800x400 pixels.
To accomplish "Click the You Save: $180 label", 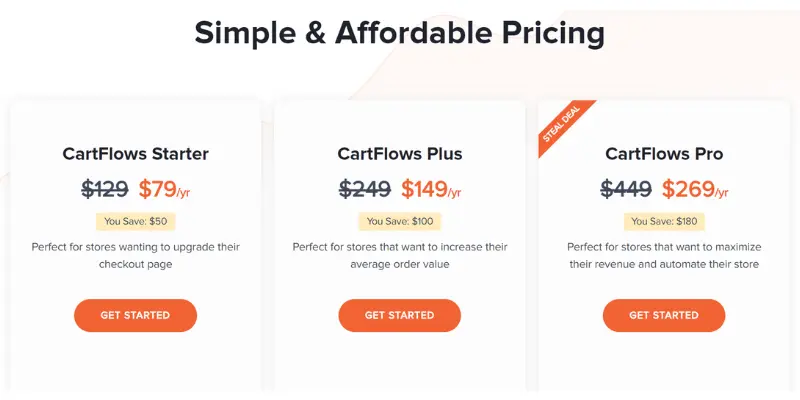I will pyautogui.click(x=664, y=221).
